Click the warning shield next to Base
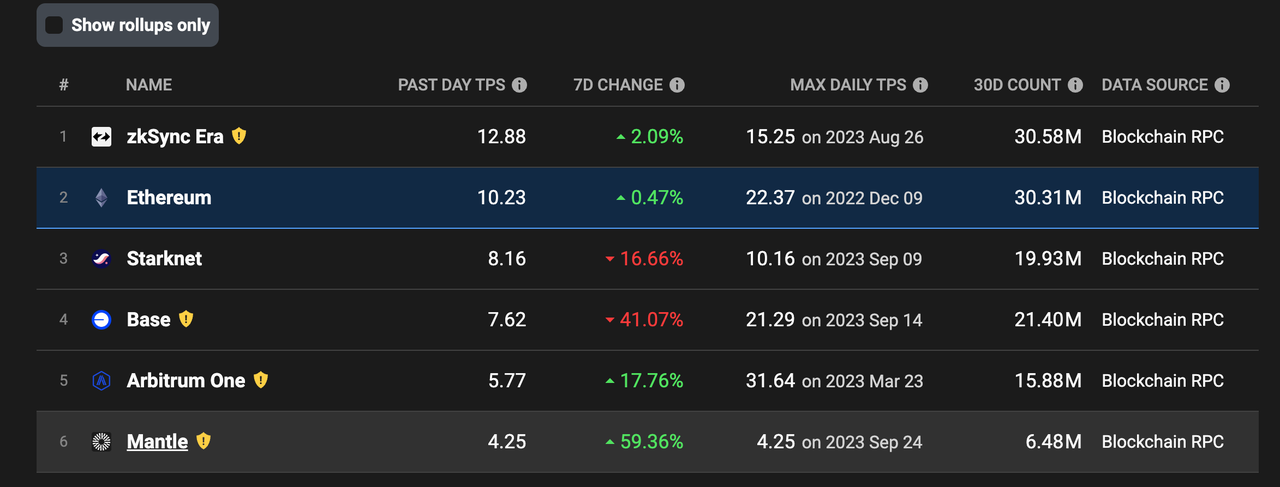This screenshot has height=487, width=1280. pyautogui.click(x=186, y=319)
